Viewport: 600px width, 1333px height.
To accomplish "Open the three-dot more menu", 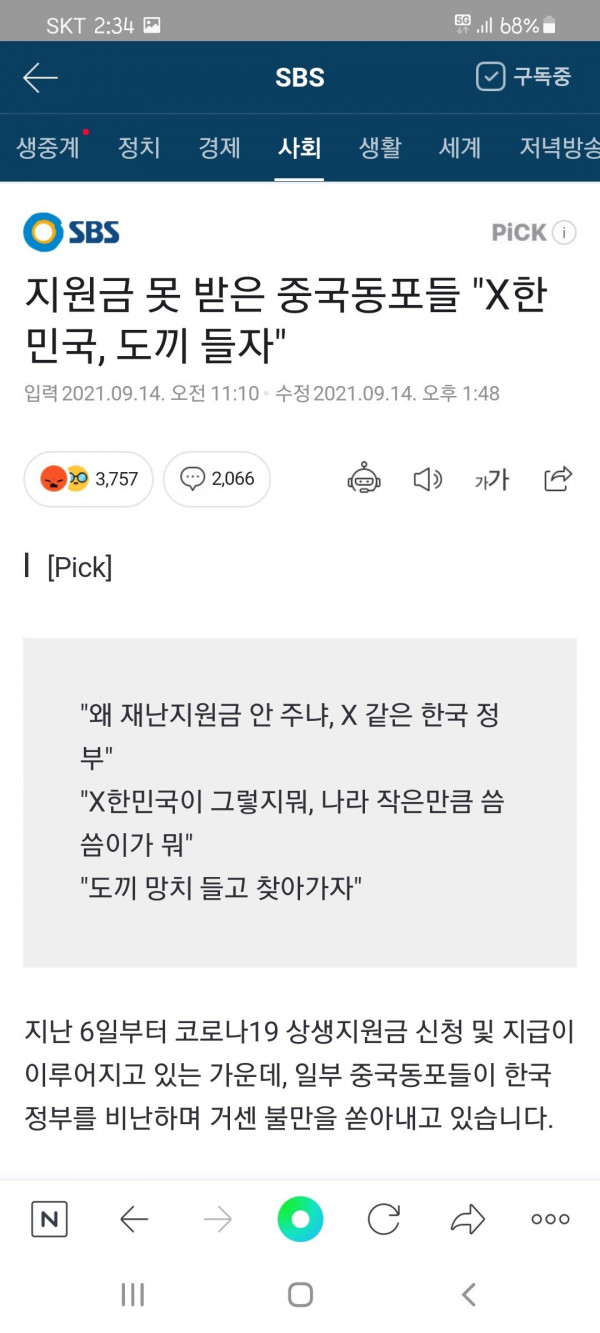I will click(x=550, y=1219).
